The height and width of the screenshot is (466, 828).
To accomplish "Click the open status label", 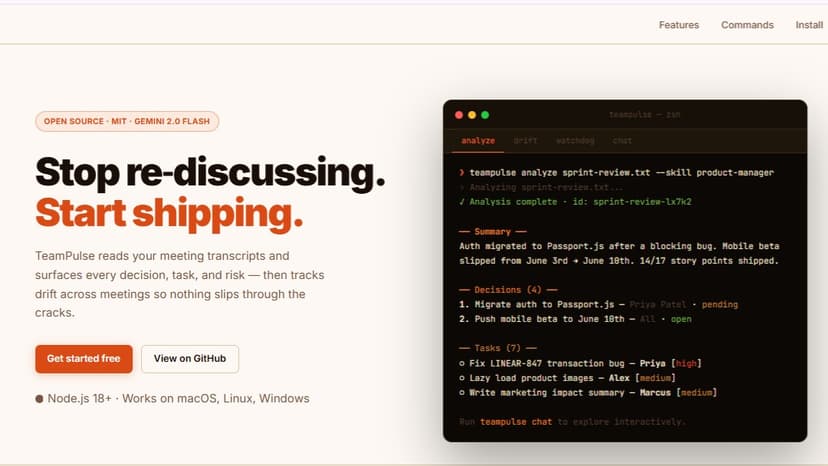I will tap(681, 319).
